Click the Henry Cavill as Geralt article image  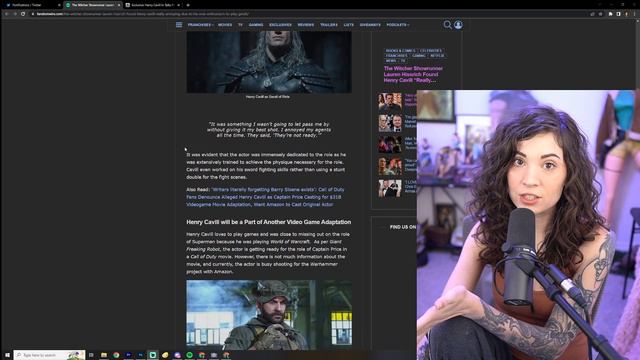(x=269, y=62)
